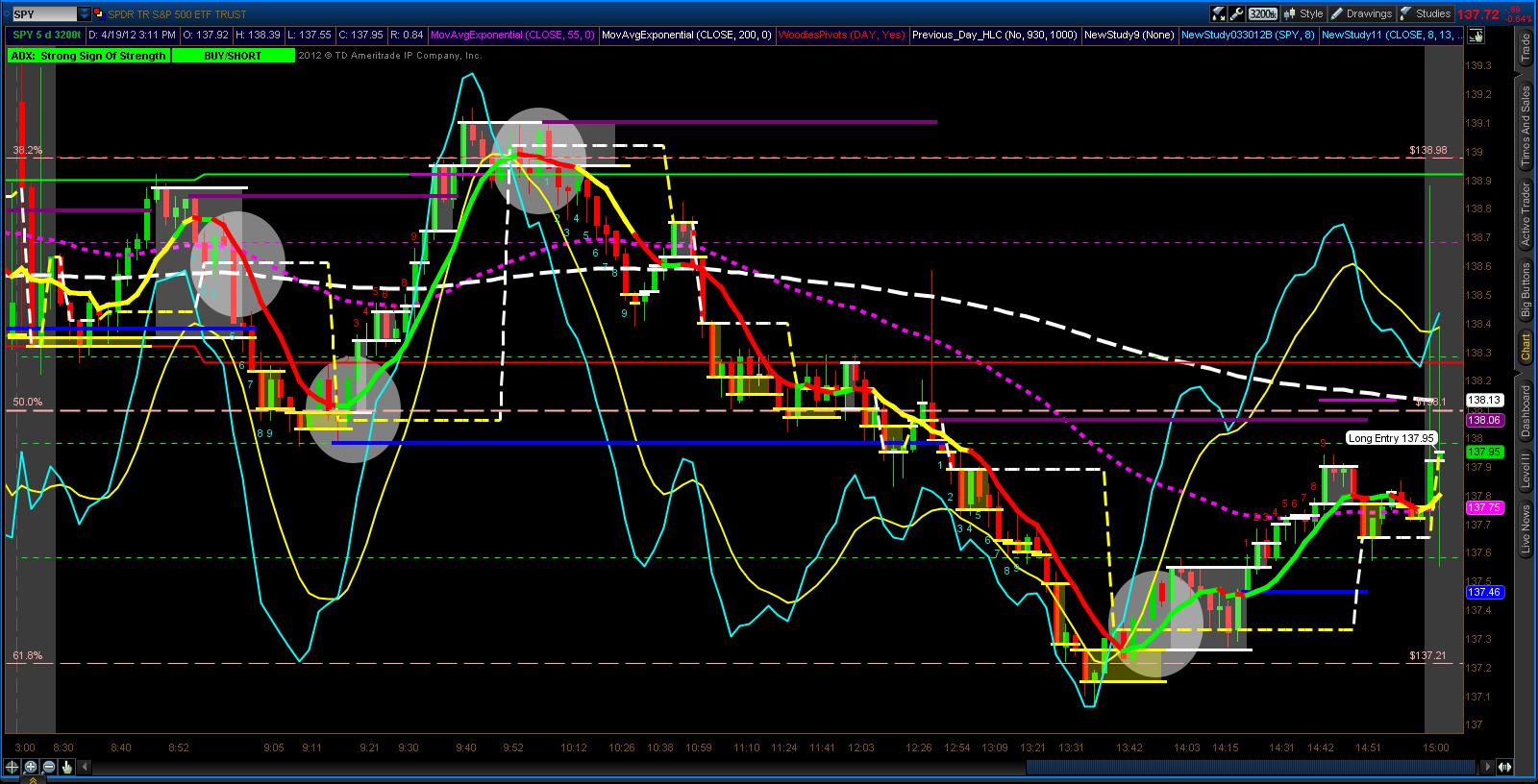Click the 137.72 last price in the header
This screenshot has height=784, width=1538.
(x=1478, y=14)
